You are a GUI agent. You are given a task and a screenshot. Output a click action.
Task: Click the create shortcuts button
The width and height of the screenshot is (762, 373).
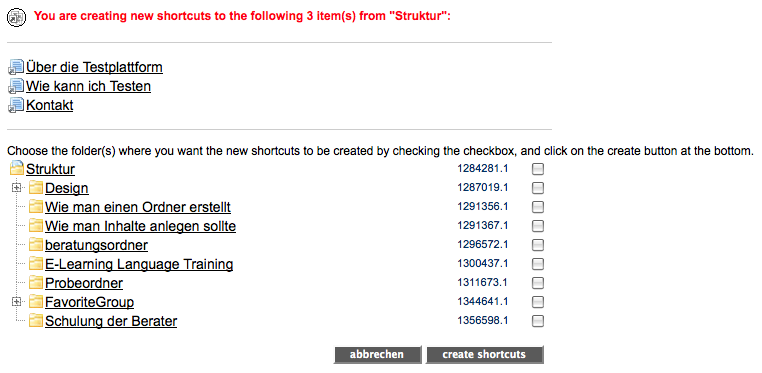(x=485, y=355)
